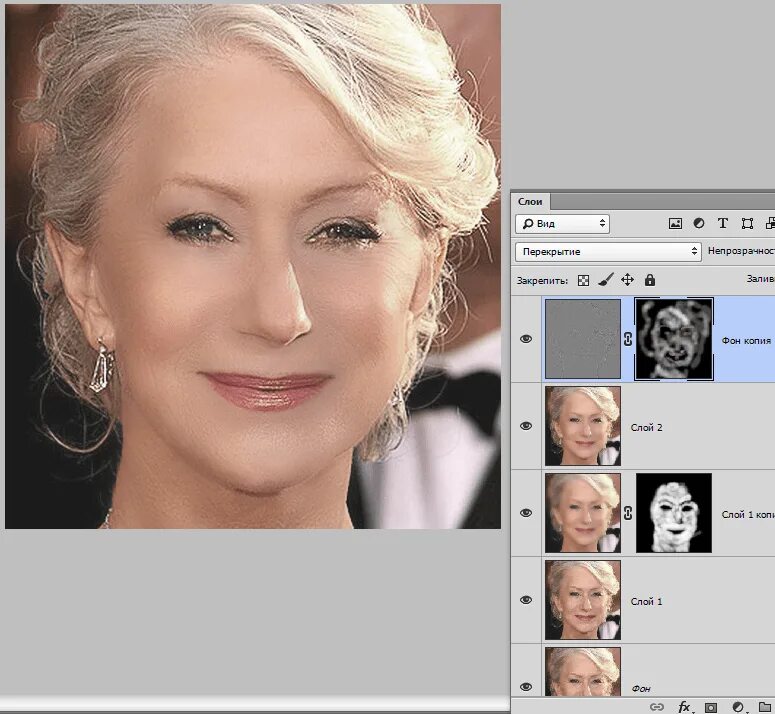775x714 pixels.
Task: Click the lock image pixels brush icon
Action: [605, 280]
